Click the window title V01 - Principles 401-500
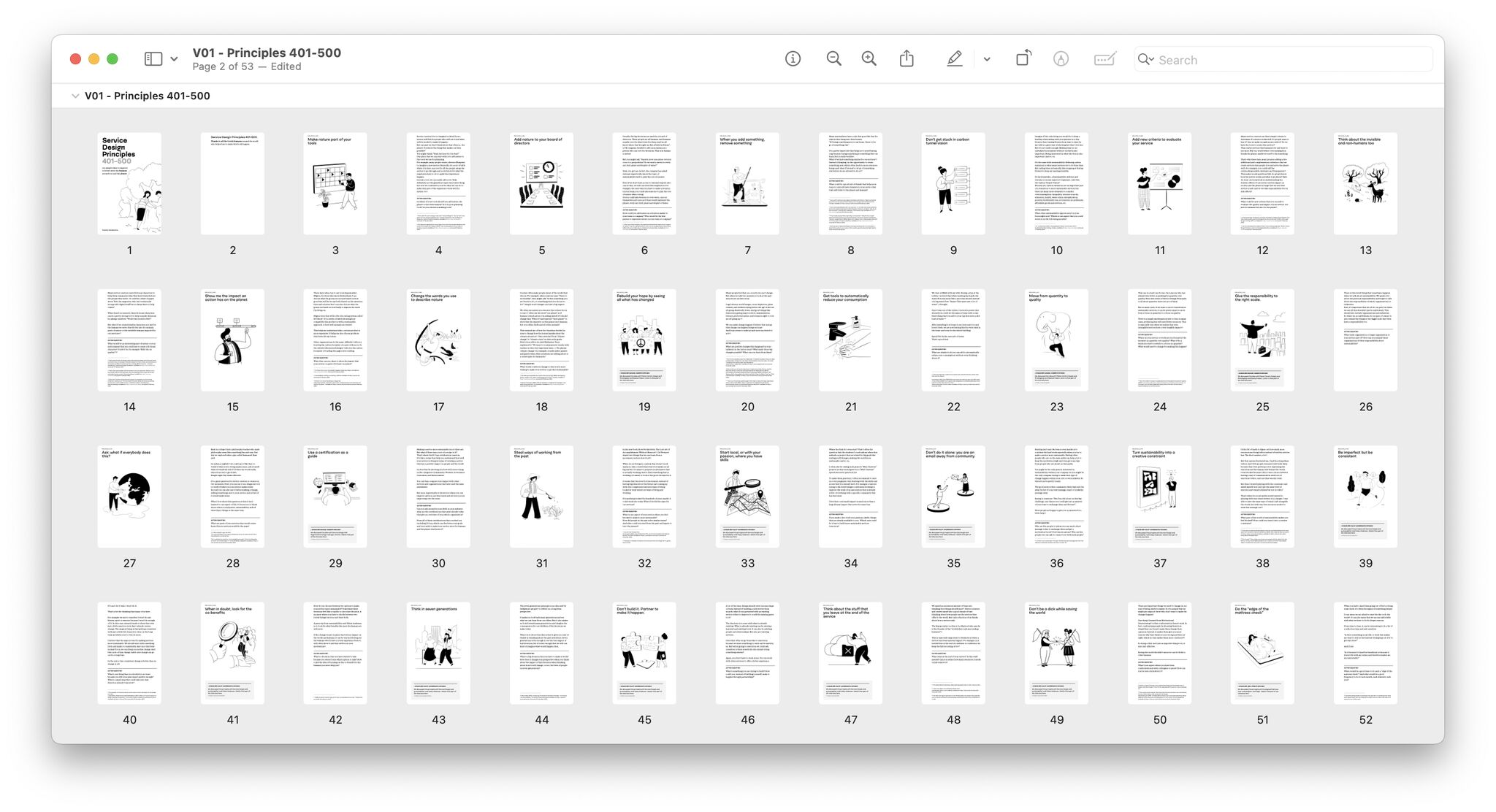 pos(267,53)
